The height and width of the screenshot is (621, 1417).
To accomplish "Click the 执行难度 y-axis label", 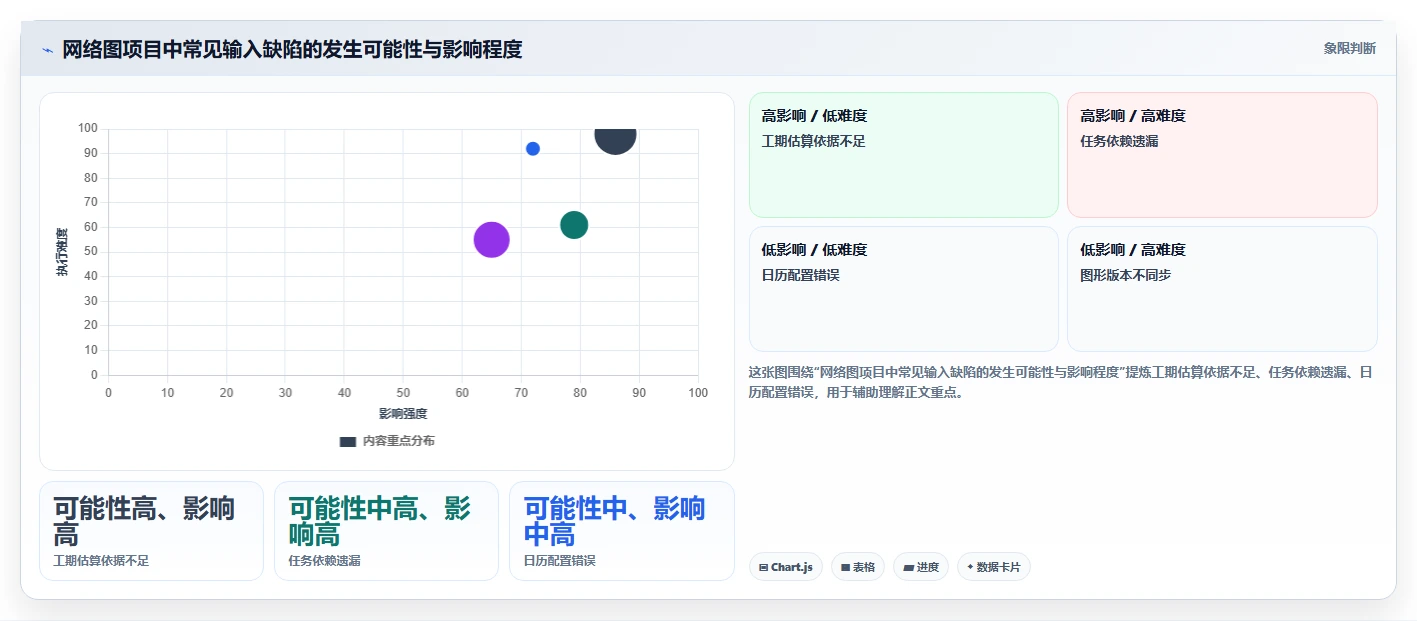I will coord(62,252).
